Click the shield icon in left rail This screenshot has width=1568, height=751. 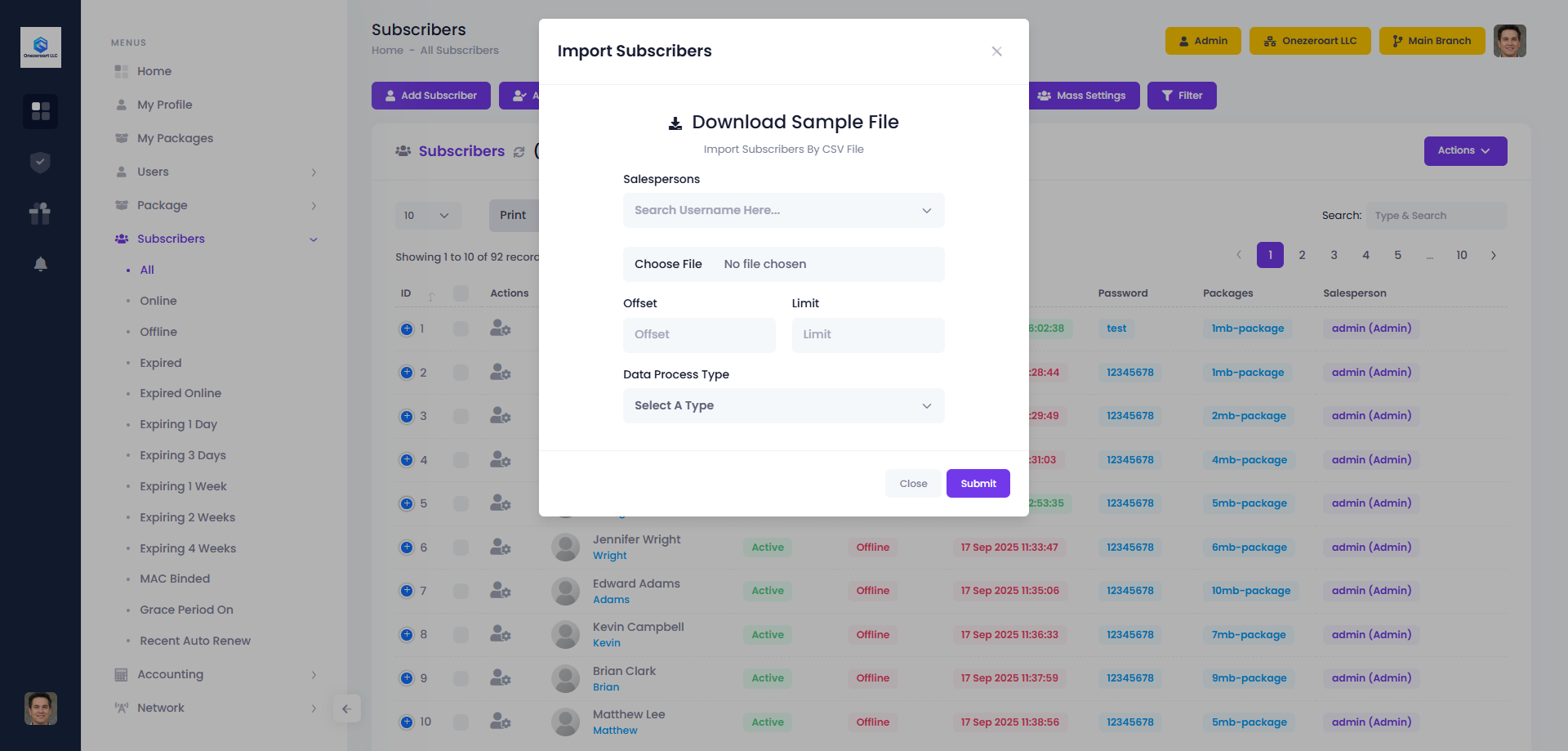point(40,163)
